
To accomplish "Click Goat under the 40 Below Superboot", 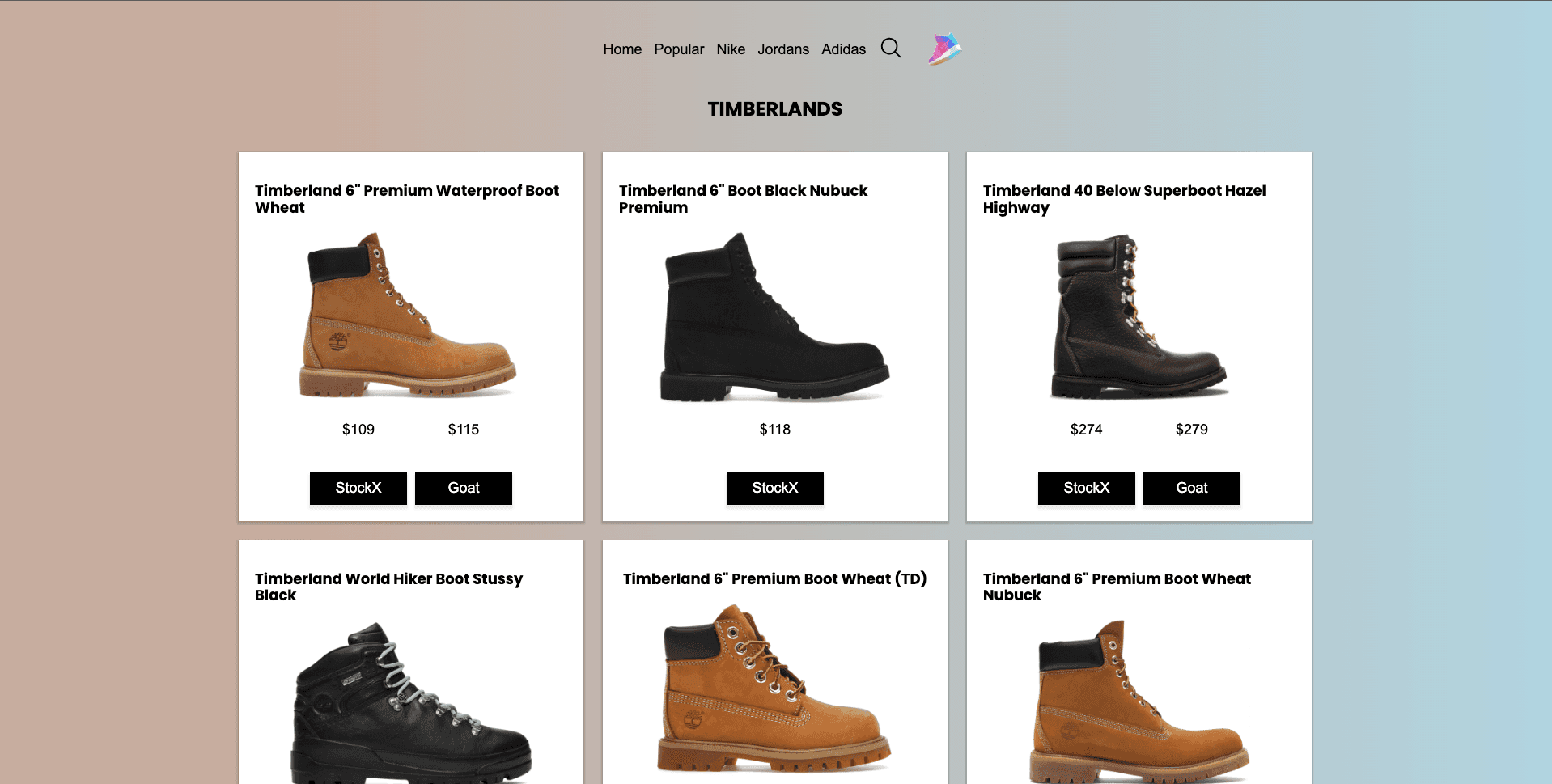I will click(1191, 488).
